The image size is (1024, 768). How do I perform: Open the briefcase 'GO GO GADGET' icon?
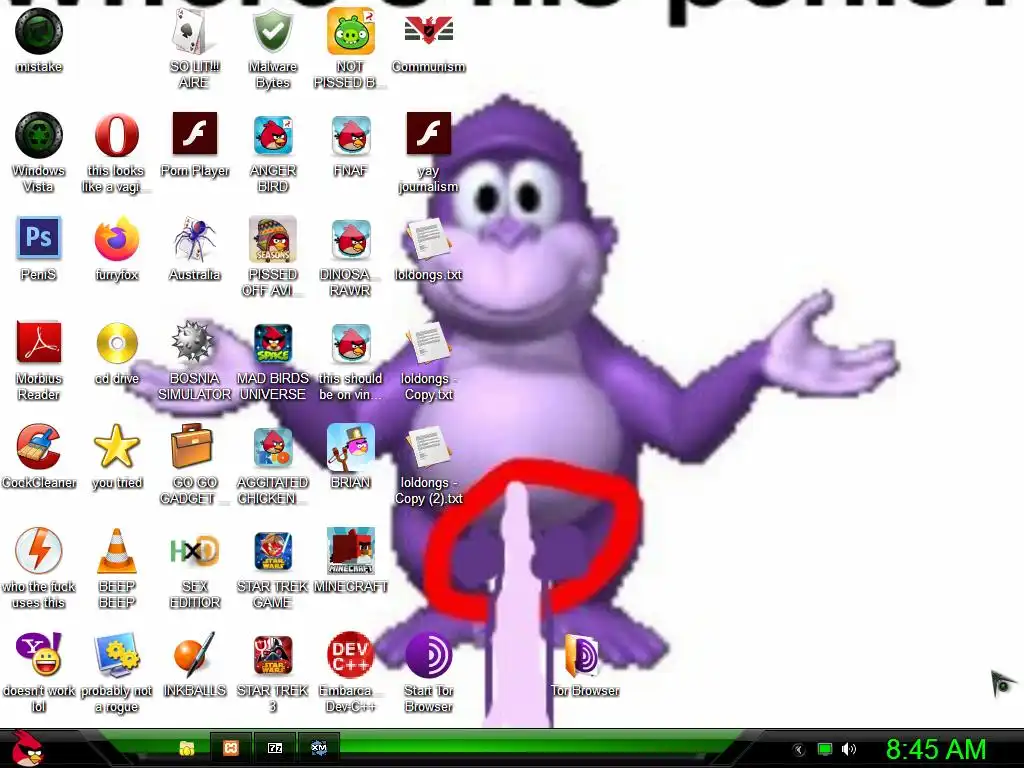tap(192, 446)
